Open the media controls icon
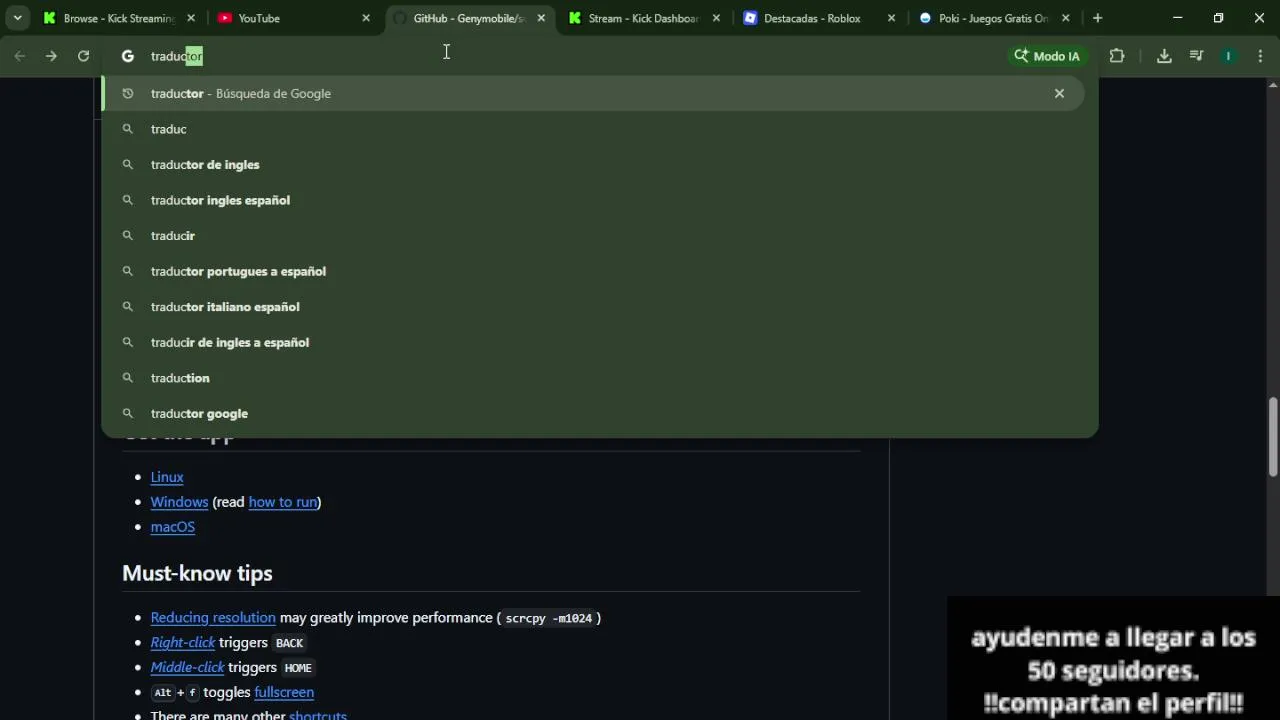 click(1196, 56)
